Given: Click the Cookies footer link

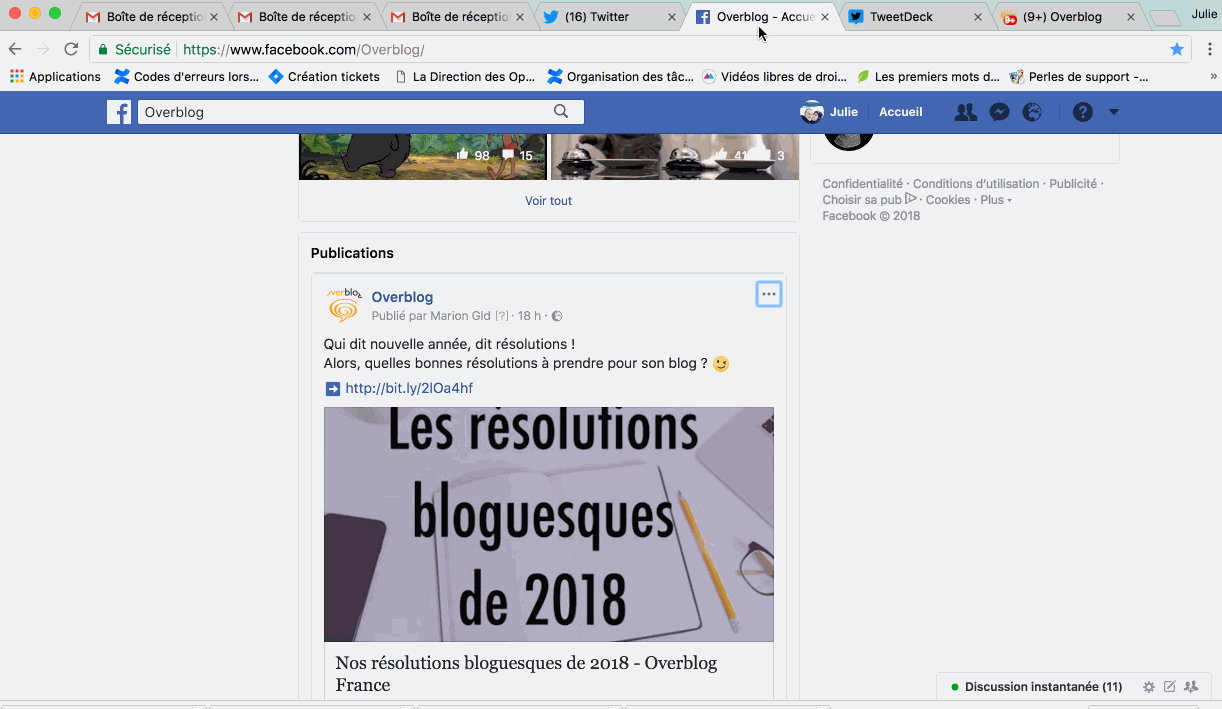Looking at the screenshot, I should 948,200.
